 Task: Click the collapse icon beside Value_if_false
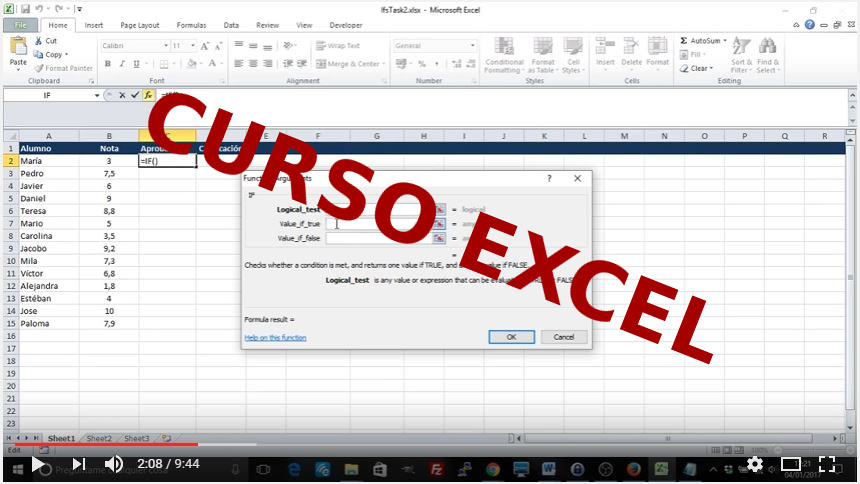pos(439,238)
